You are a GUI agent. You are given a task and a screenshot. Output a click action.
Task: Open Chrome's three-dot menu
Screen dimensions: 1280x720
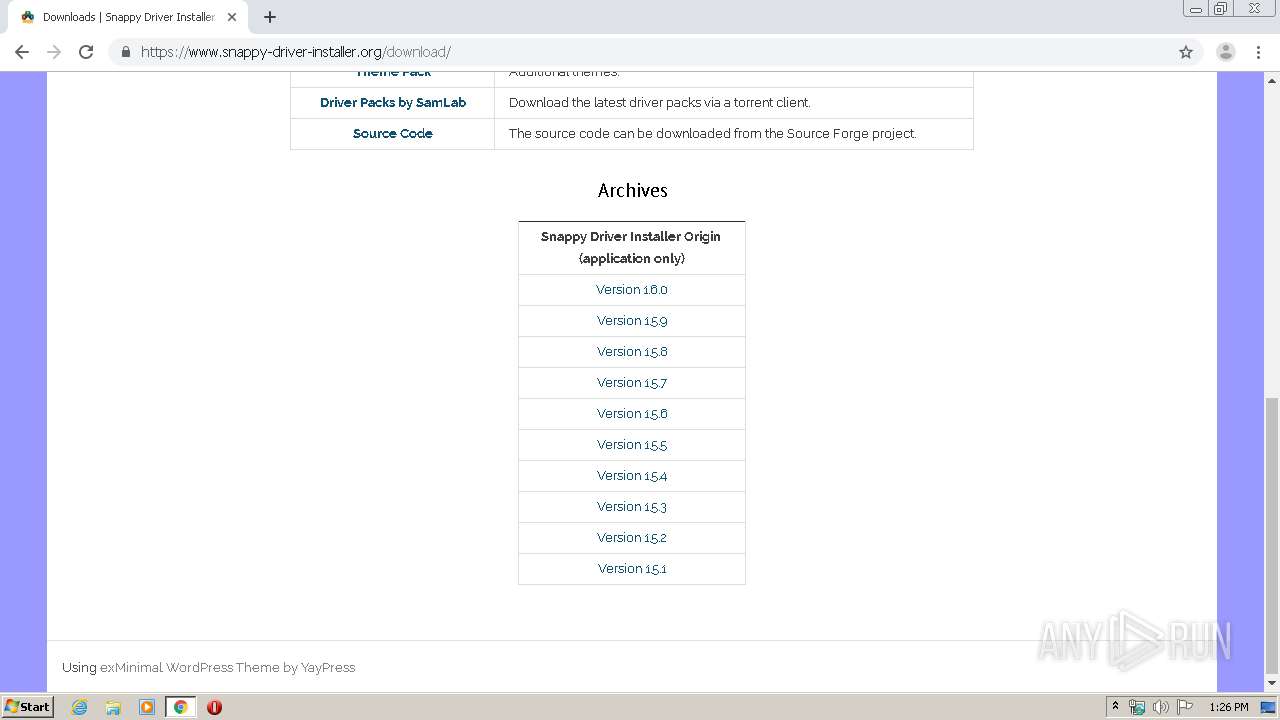pos(1259,52)
